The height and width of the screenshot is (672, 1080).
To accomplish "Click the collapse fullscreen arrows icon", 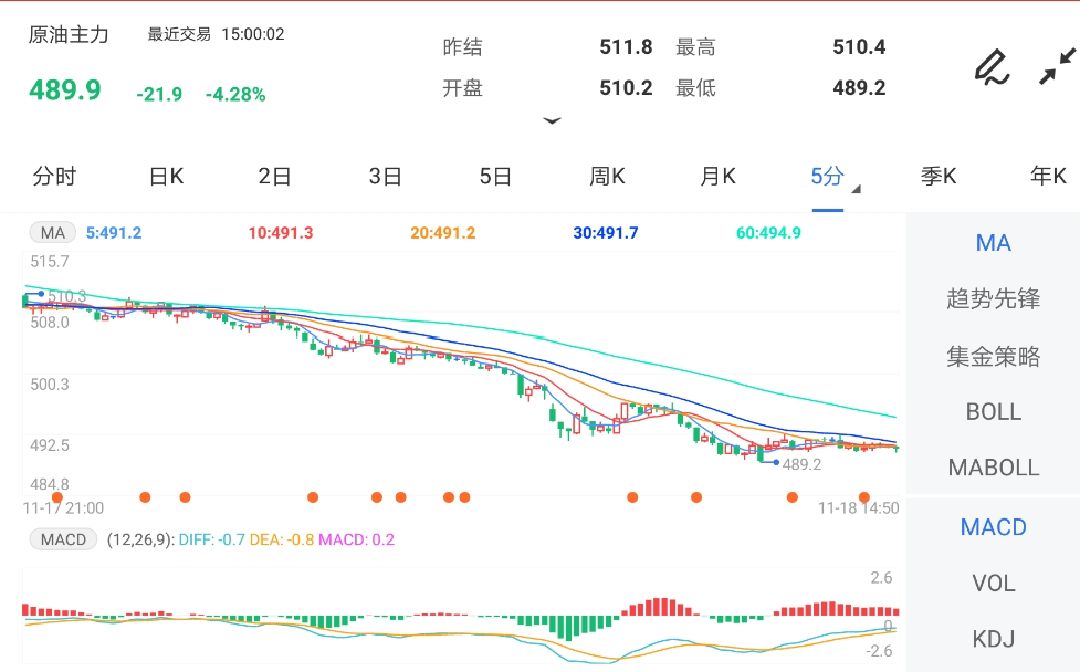I will pos(1056,67).
